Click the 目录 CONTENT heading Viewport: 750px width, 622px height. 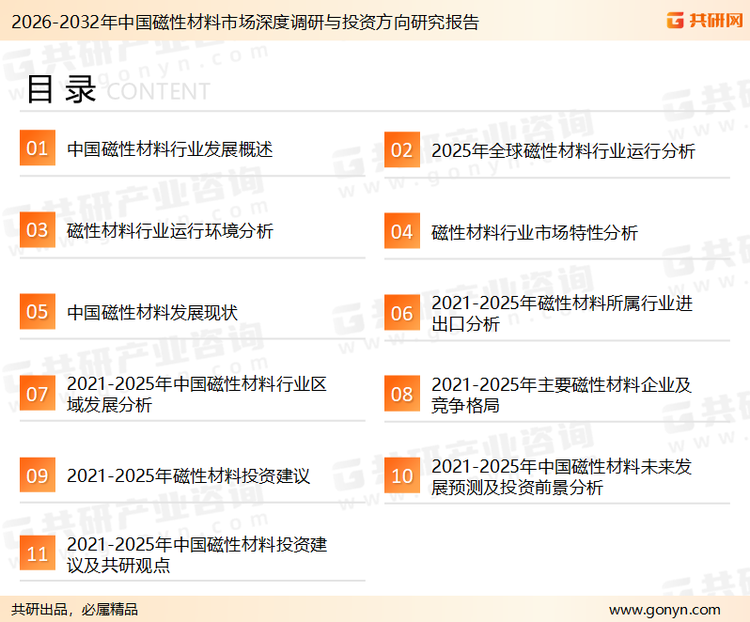click(x=117, y=90)
